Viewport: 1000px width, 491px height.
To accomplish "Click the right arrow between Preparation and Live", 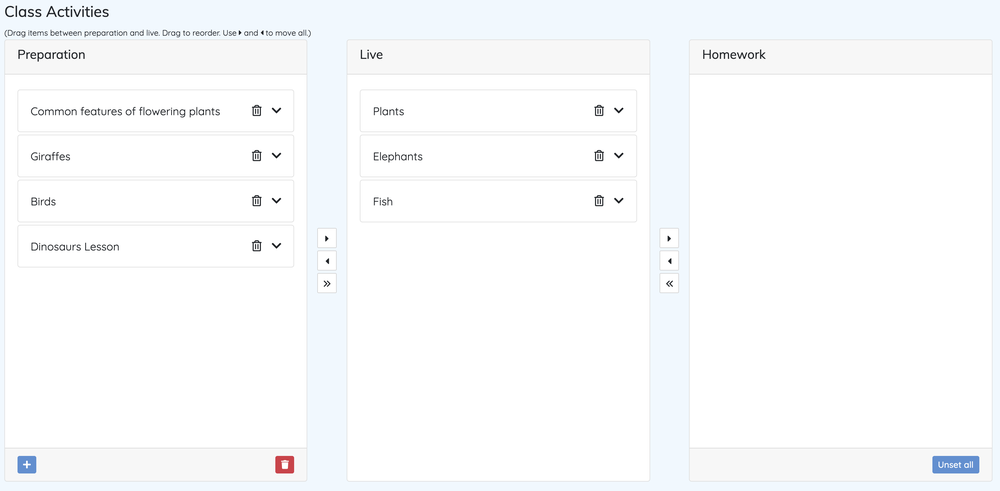I will tap(327, 239).
